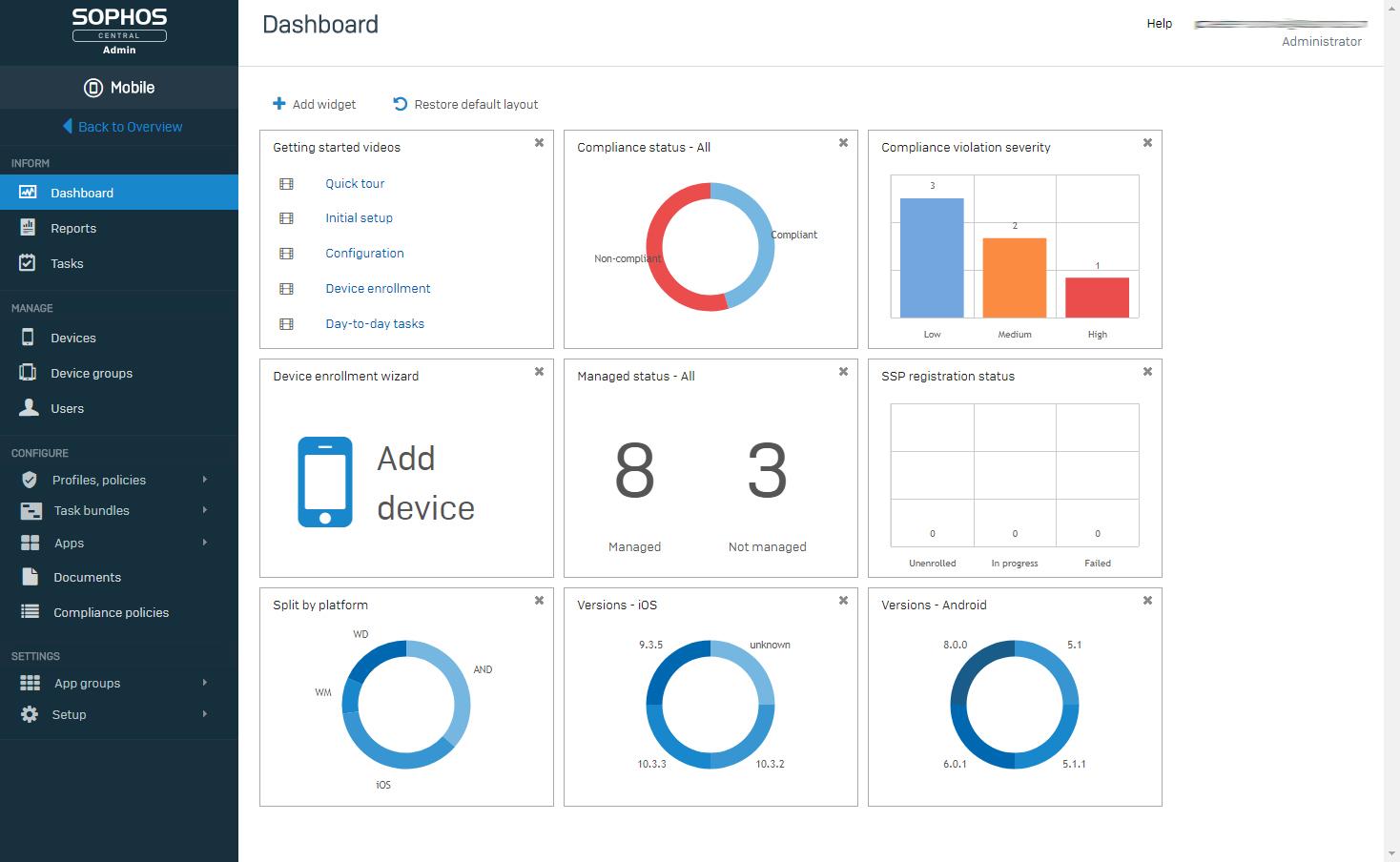Click the Restore default layout arrow icon
The height and width of the screenshot is (862, 1400).
pos(401,103)
